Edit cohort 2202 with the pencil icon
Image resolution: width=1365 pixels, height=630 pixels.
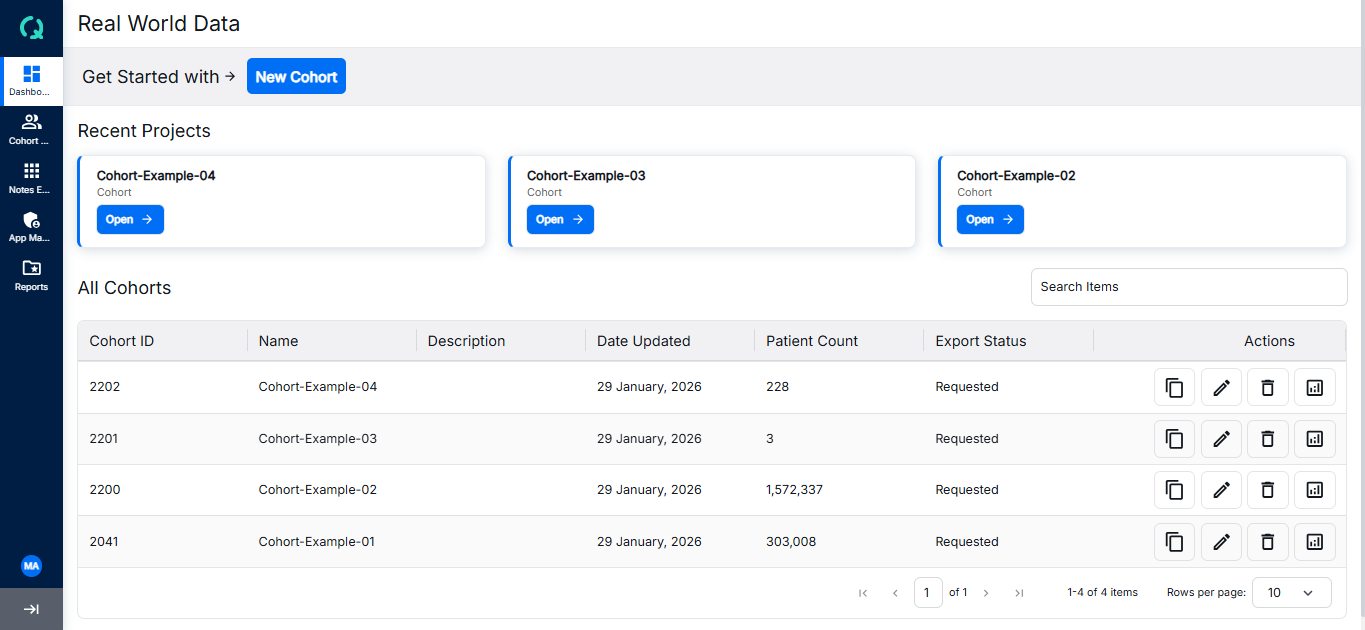(x=1221, y=387)
